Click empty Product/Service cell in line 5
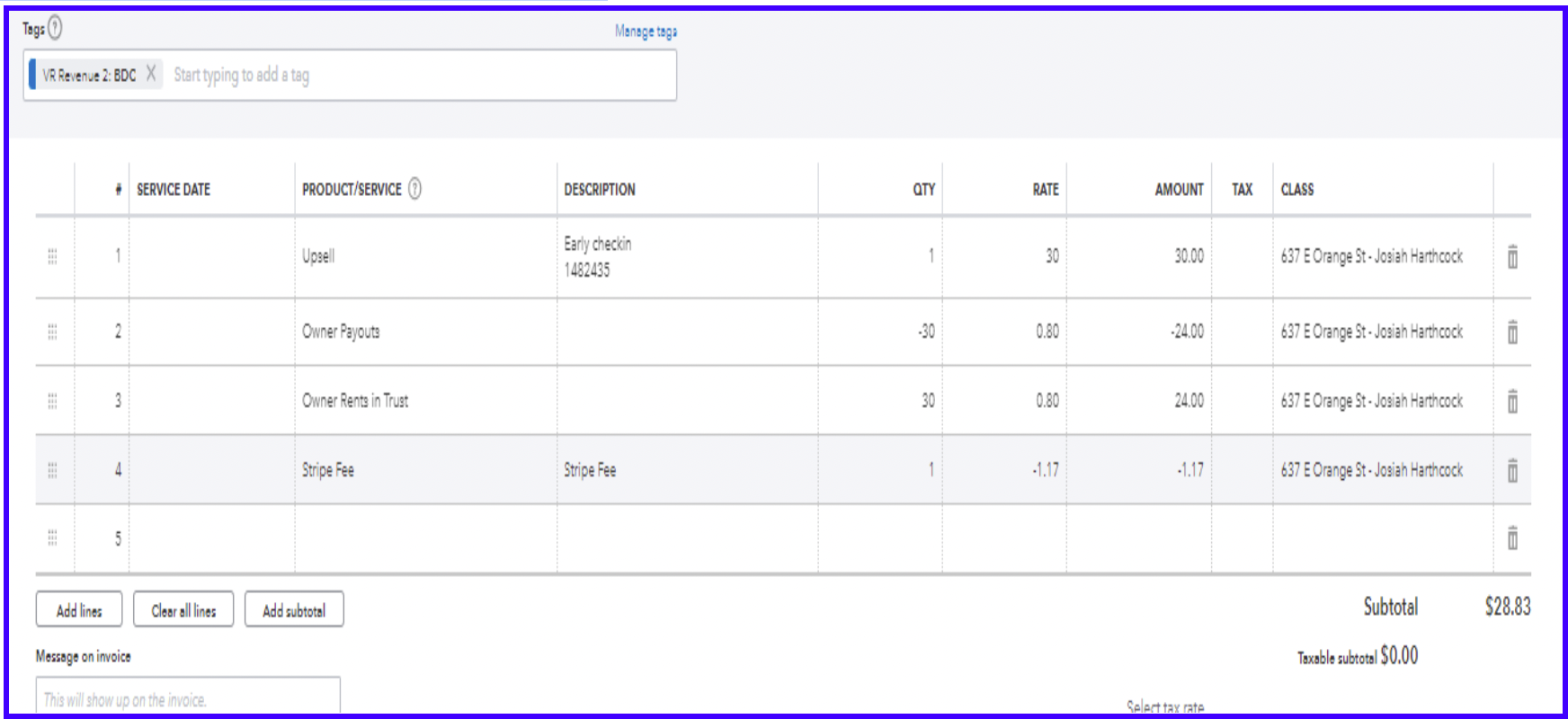 (424, 538)
